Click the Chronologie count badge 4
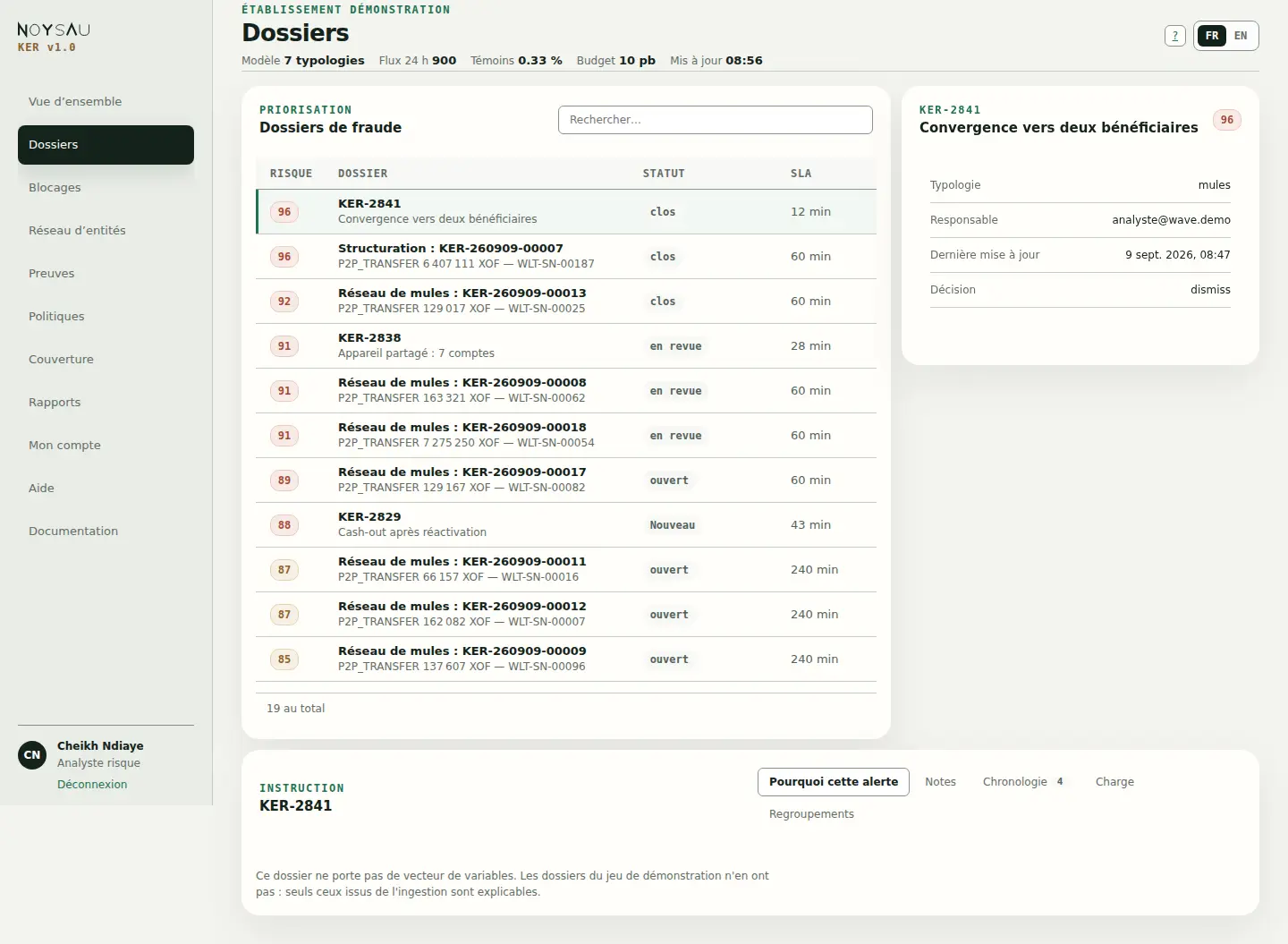Viewport: 1288px width, 944px height. tap(1060, 782)
